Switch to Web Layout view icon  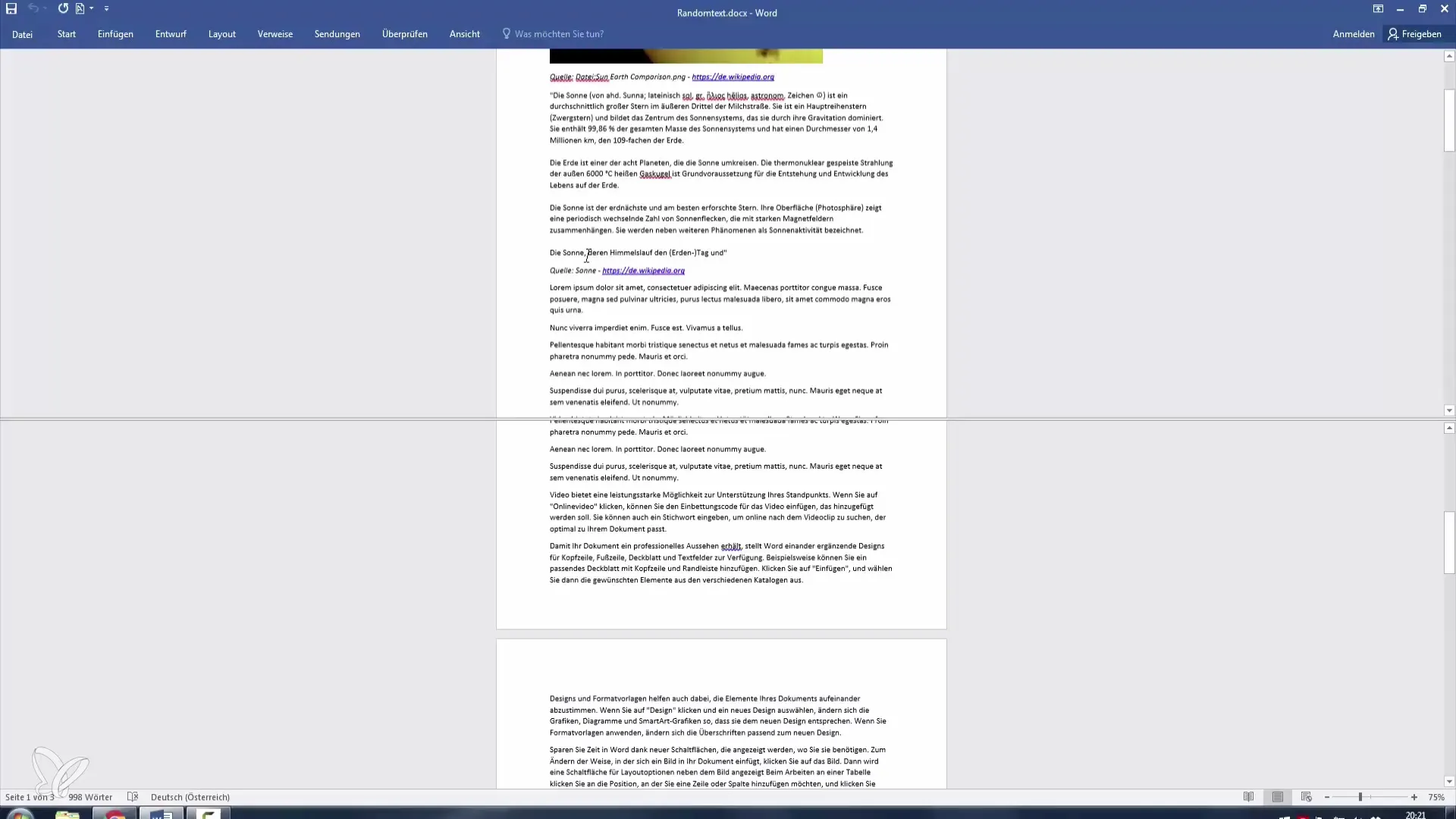pos(1306,797)
